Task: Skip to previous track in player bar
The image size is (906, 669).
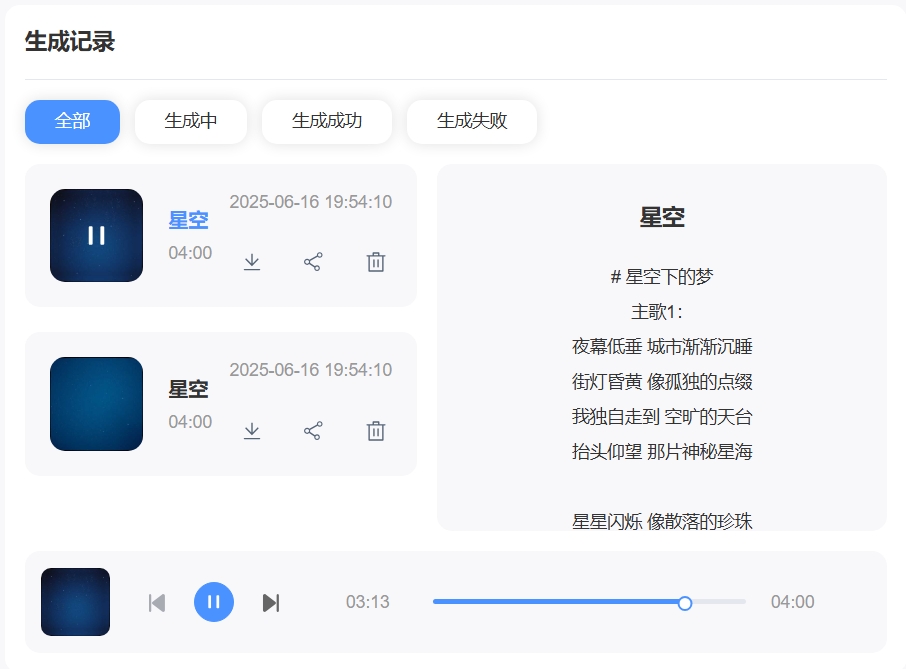Action: coord(157,602)
